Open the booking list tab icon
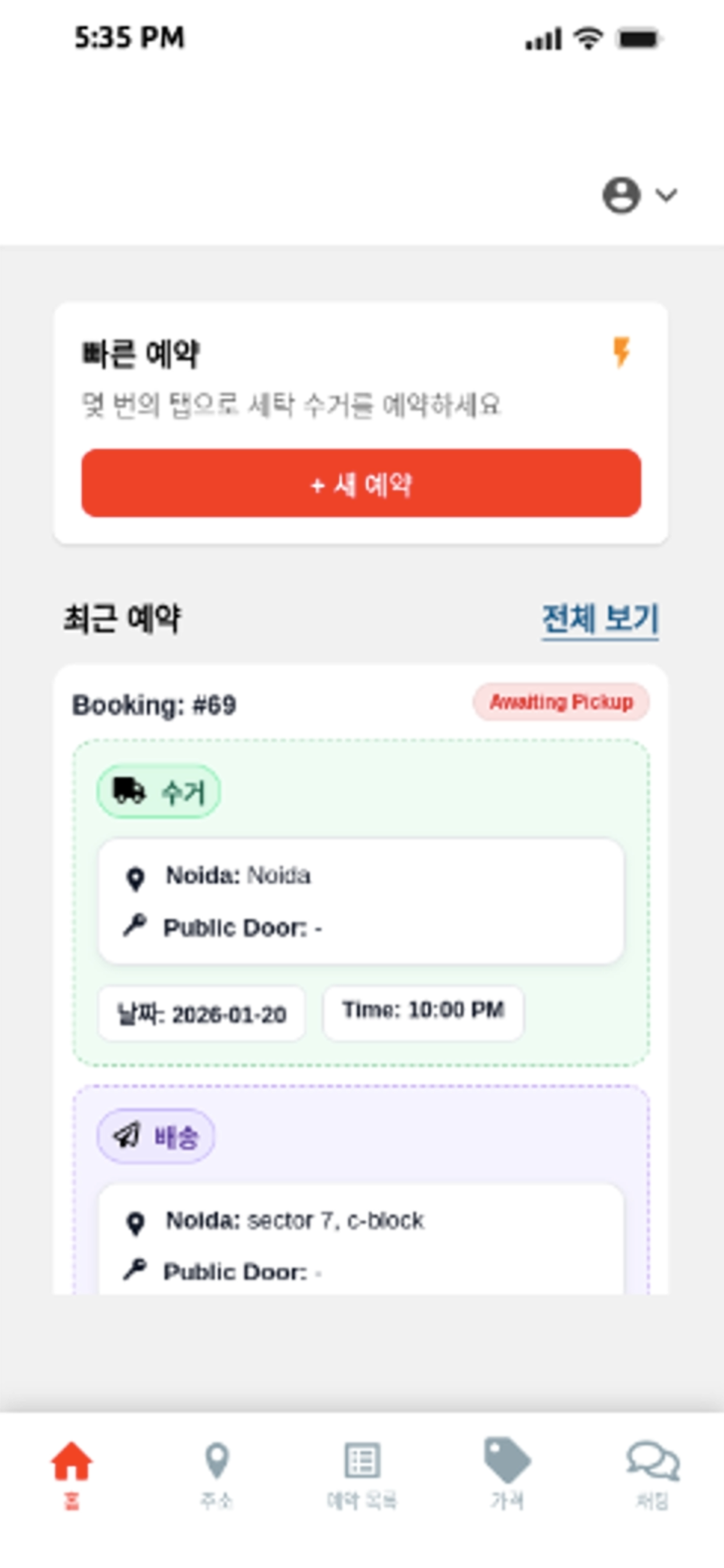This screenshot has height=1568, width=724. [362, 1459]
